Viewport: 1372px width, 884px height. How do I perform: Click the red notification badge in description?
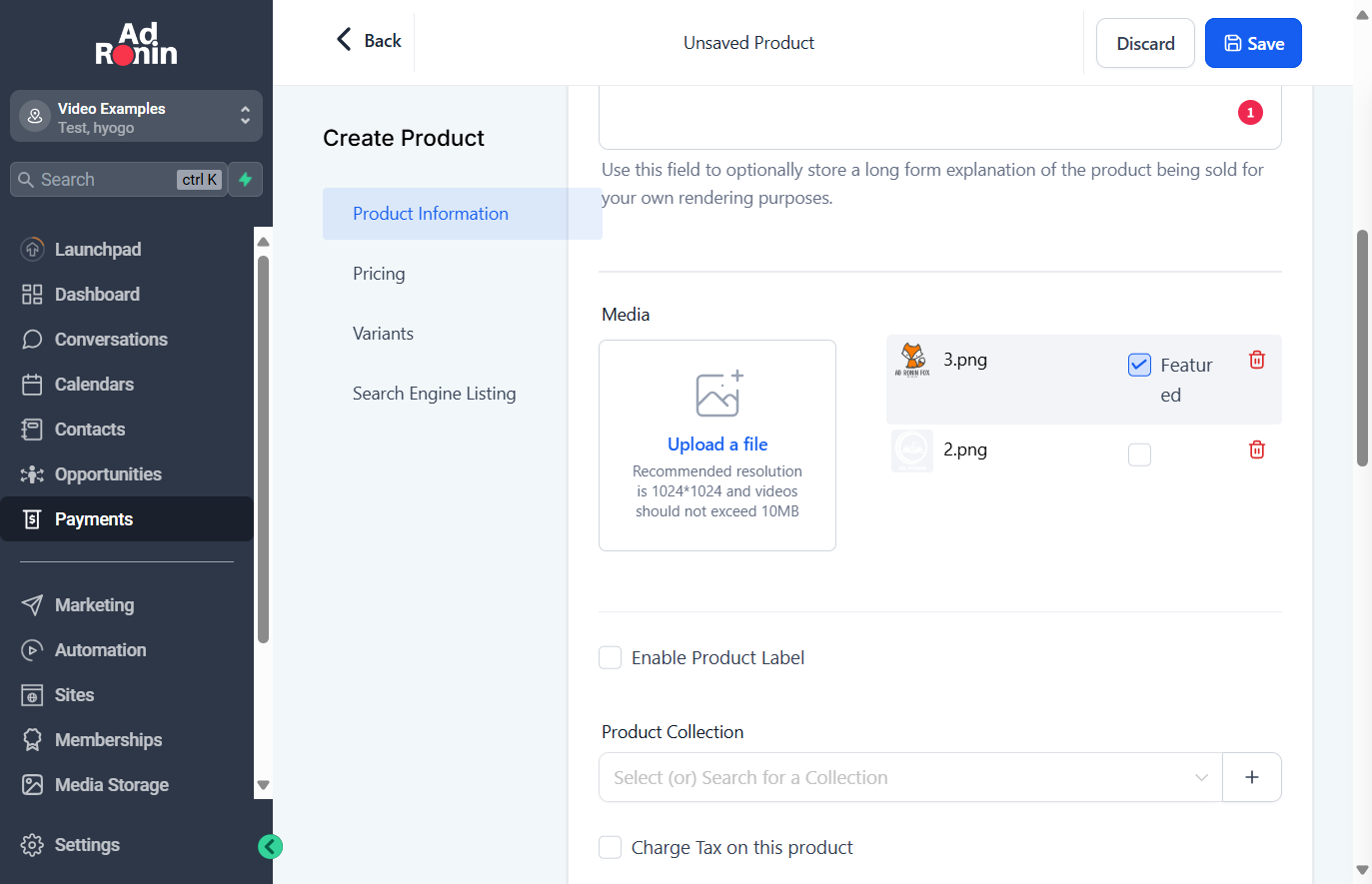1250,113
